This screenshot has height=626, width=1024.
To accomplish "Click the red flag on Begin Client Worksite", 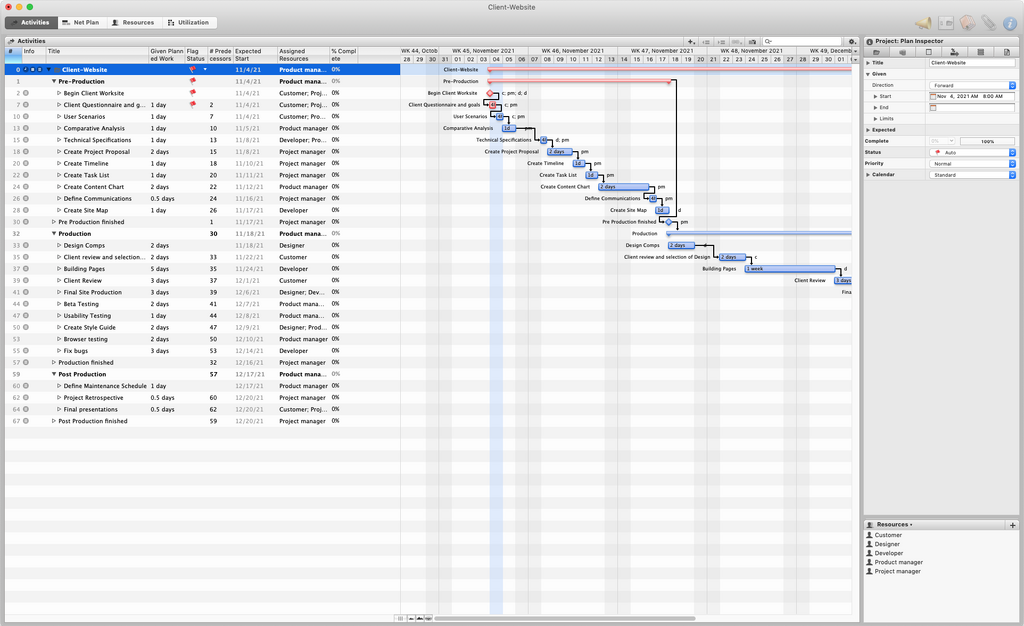I will point(193,93).
